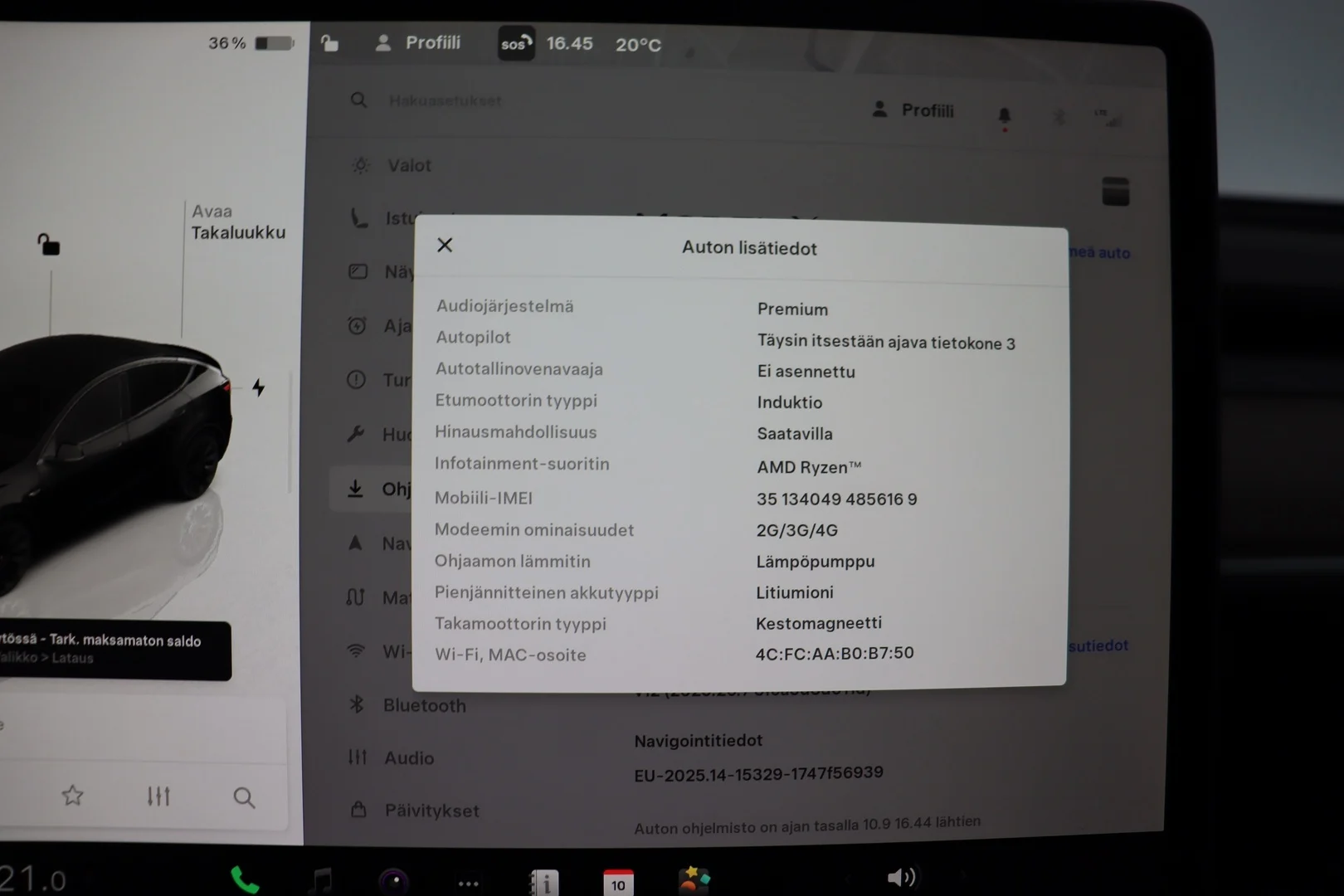The image size is (1344, 896).
Task: Focus the Hakuasetukset search field
Action: click(446, 100)
